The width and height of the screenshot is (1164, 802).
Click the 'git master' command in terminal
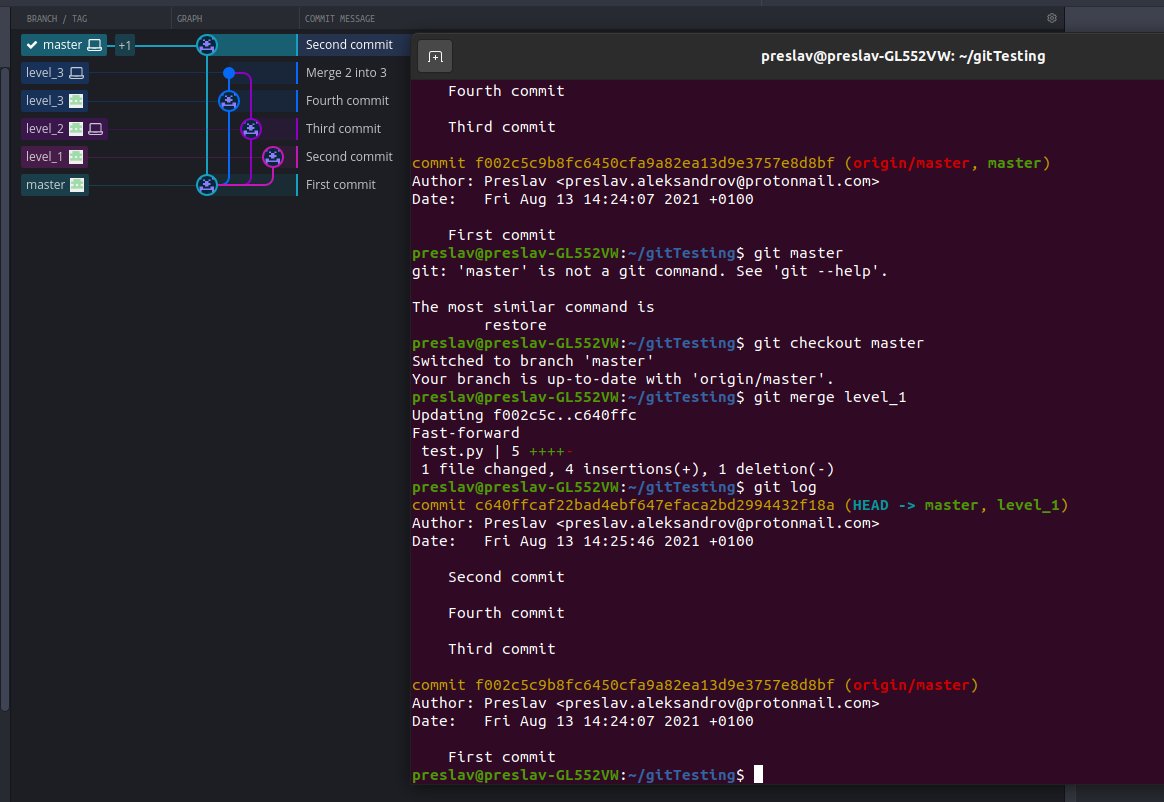(x=798, y=253)
